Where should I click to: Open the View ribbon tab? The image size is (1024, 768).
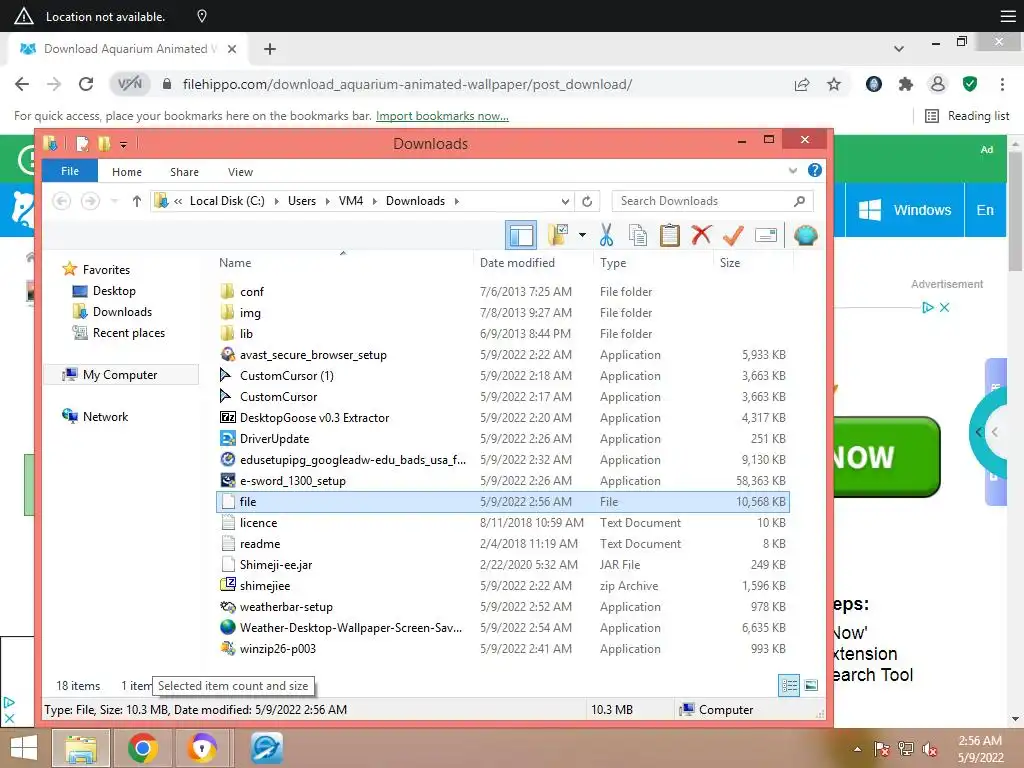pyautogui.click(x=240, y=172)
